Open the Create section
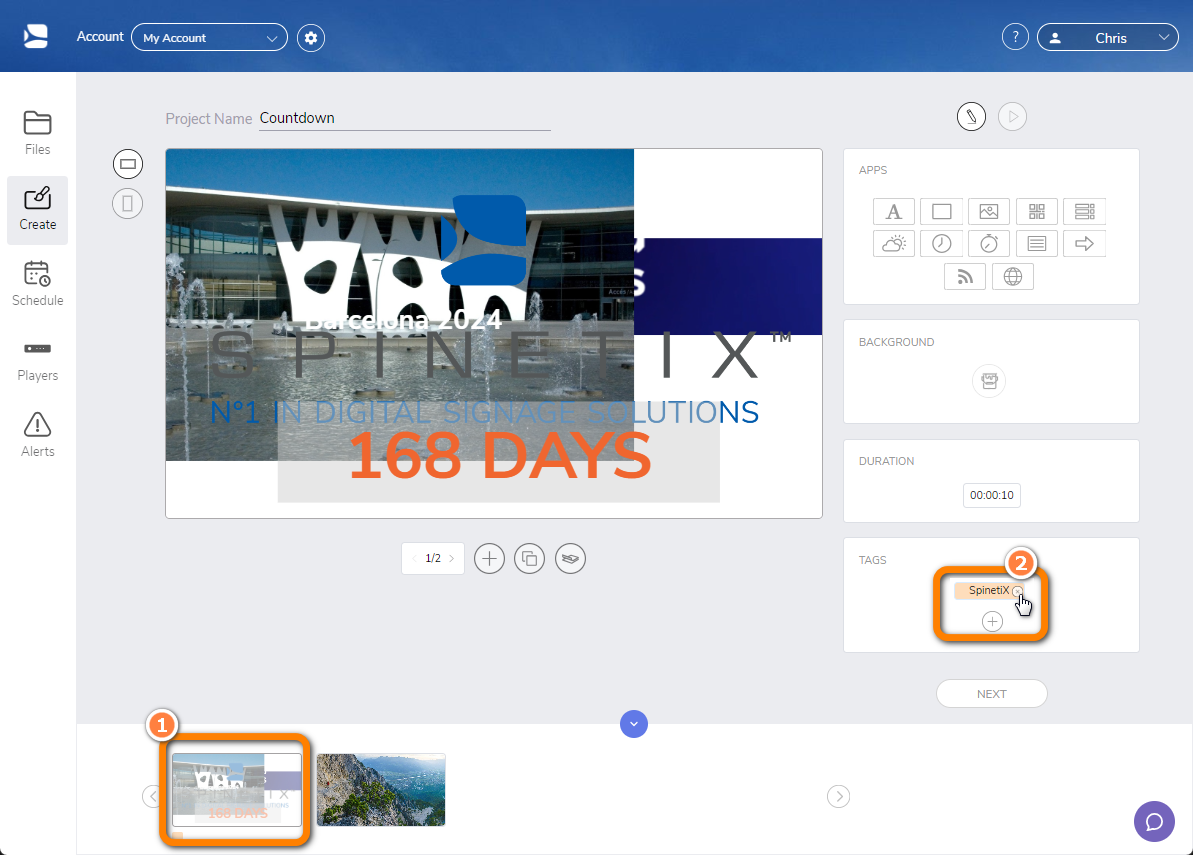 click(37, 210)
